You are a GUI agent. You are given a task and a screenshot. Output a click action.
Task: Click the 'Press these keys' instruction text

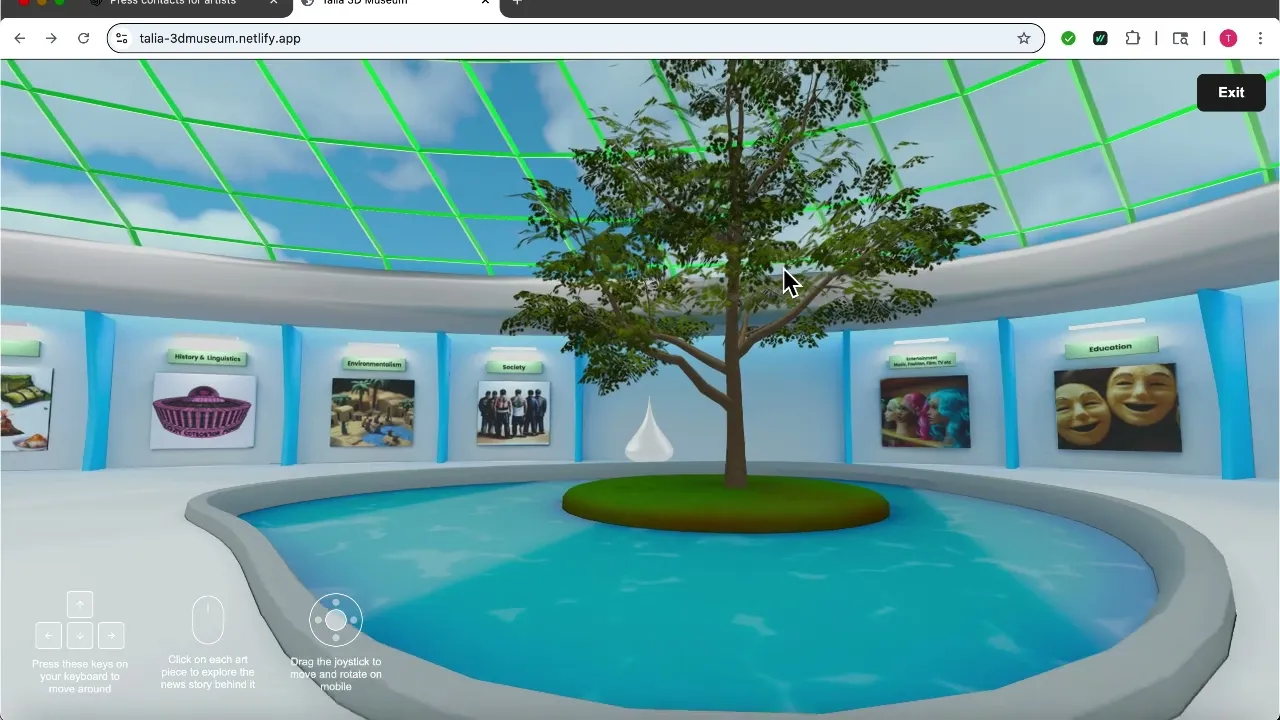pyautogui.click(x=80, y=676)
